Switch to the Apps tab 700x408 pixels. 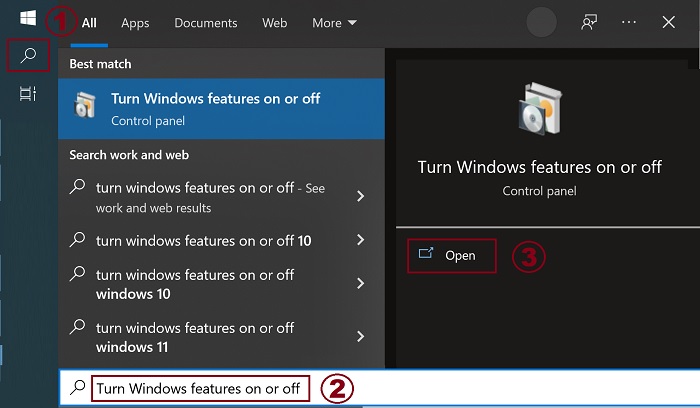coord(135,22)
